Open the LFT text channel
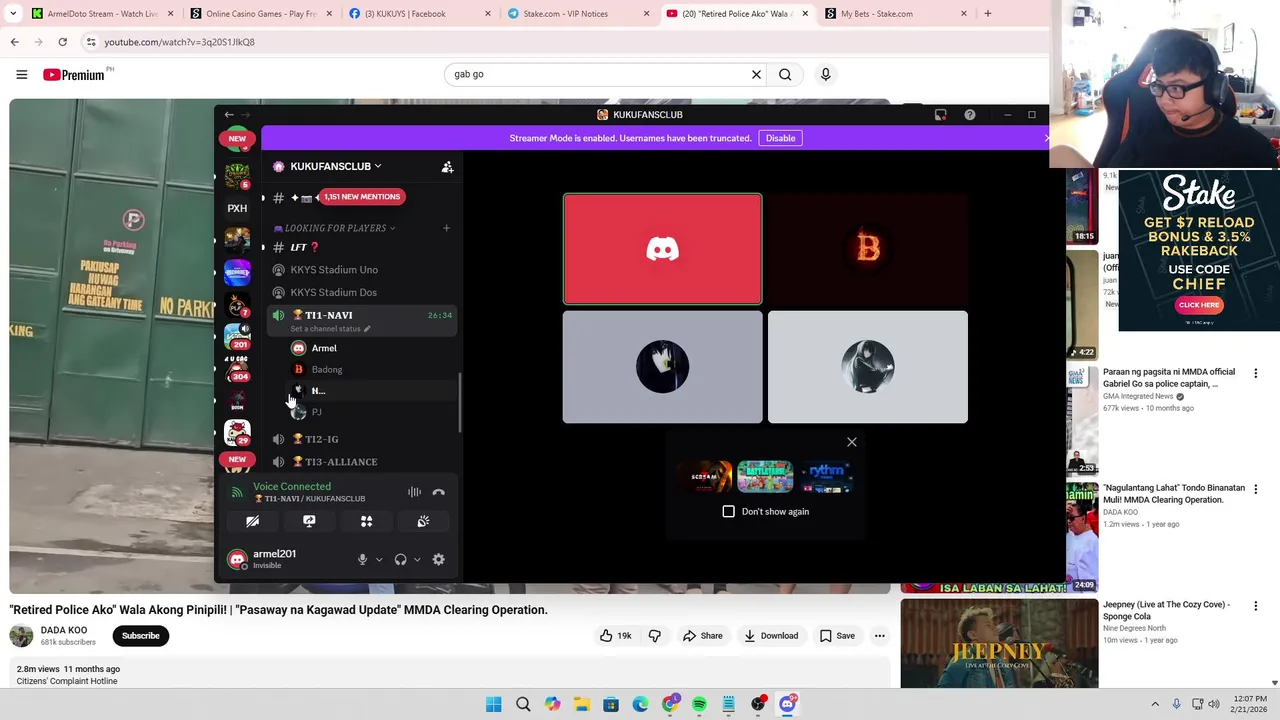Screen dimensions: 1280x720 [362, 247]
